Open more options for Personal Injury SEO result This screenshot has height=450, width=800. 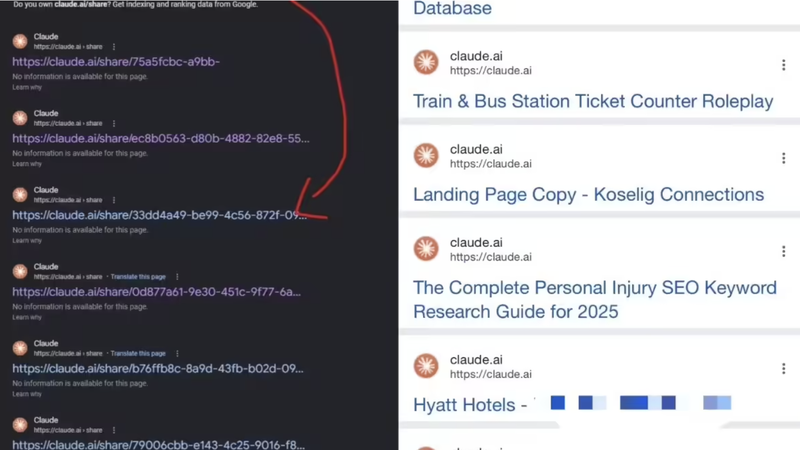click(784, 251)
